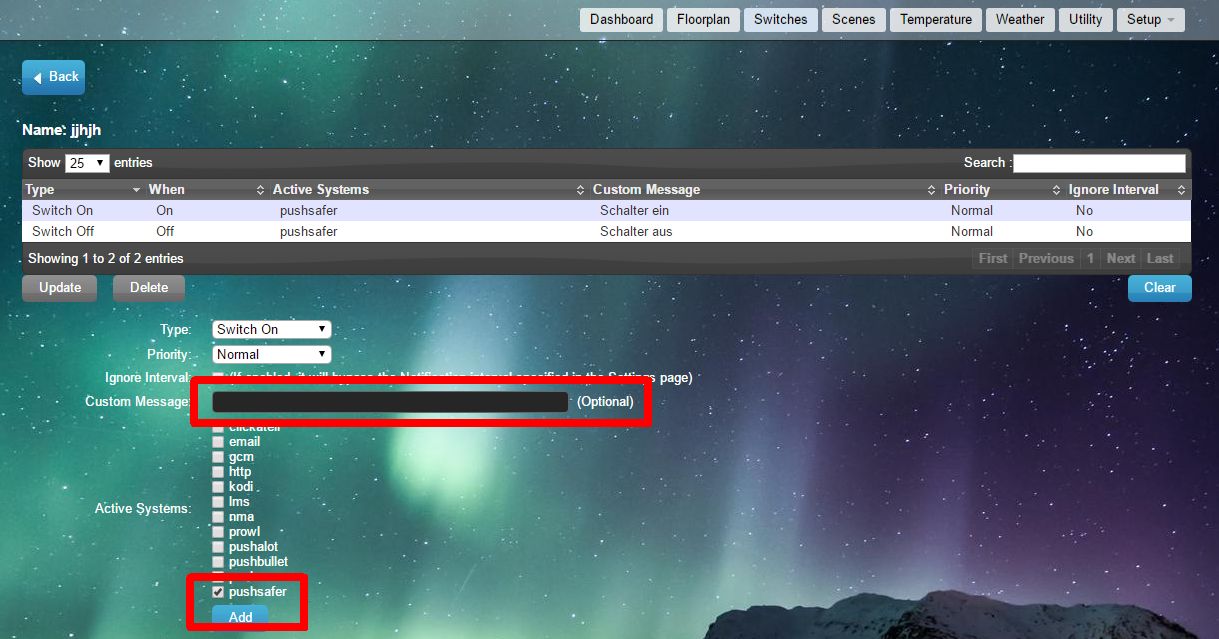
Task: Click the Ignore Interval column sort icon
Action: pyautogui.click(x=1181, y=190)
